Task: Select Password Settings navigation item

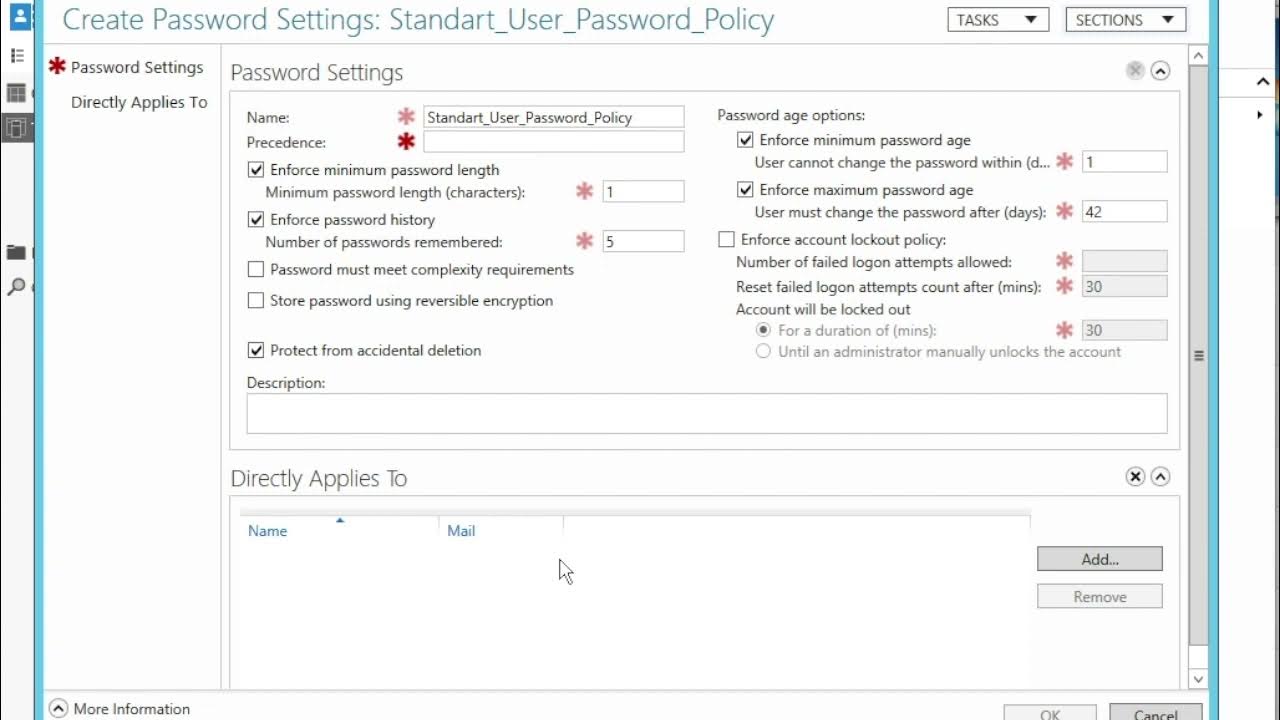Action: tap(137, 67)
